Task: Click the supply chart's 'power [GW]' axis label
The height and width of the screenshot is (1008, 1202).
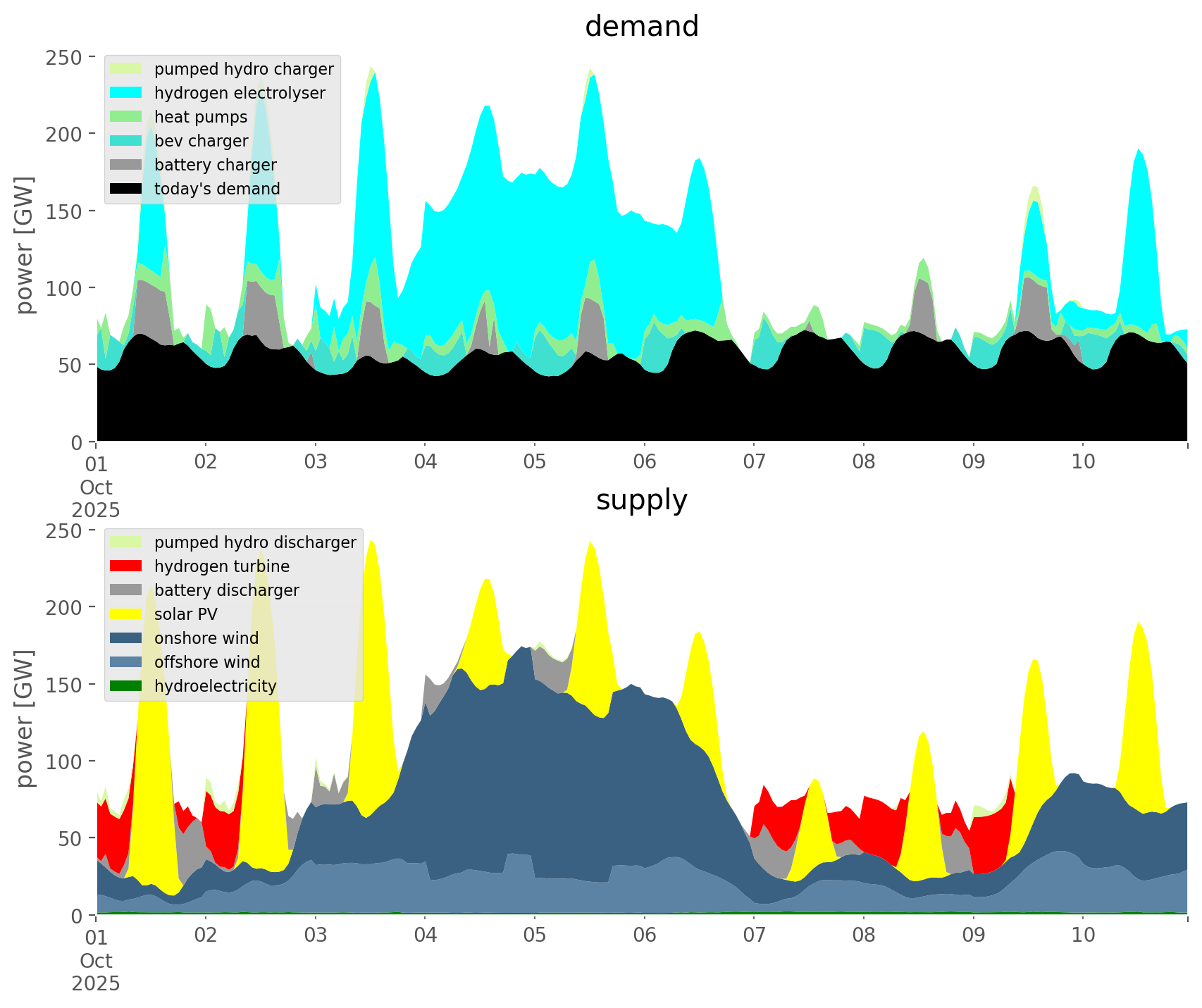Action: [x=25, y=718]
